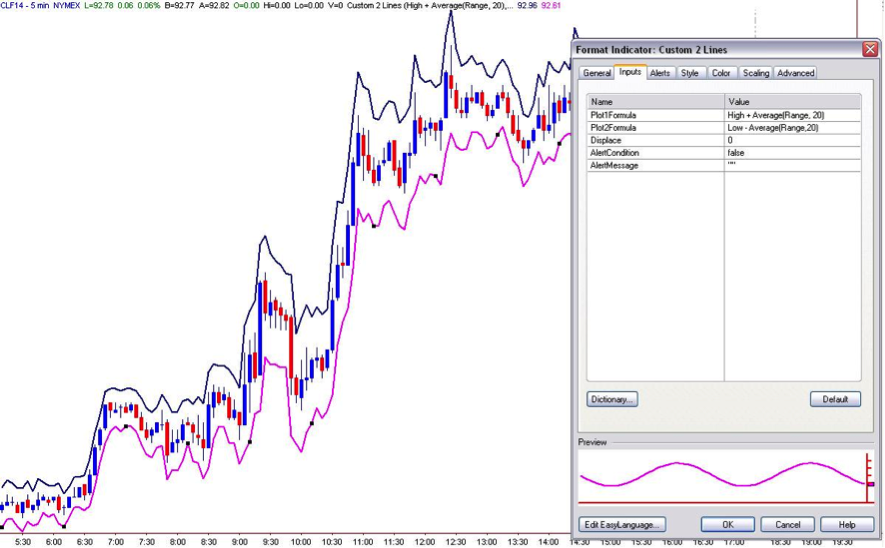The width and height of the screenshot is (885, 548).
Task: Open the Scaling tab
Action: click(756, 73)
